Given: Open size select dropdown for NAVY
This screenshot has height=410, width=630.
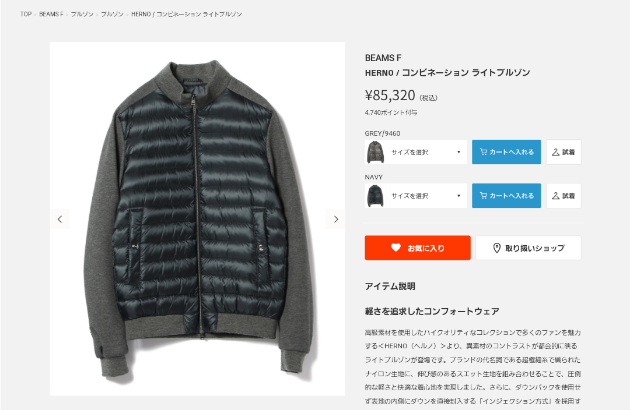Looking at the screenshot, I should click(x=426, y=196).
